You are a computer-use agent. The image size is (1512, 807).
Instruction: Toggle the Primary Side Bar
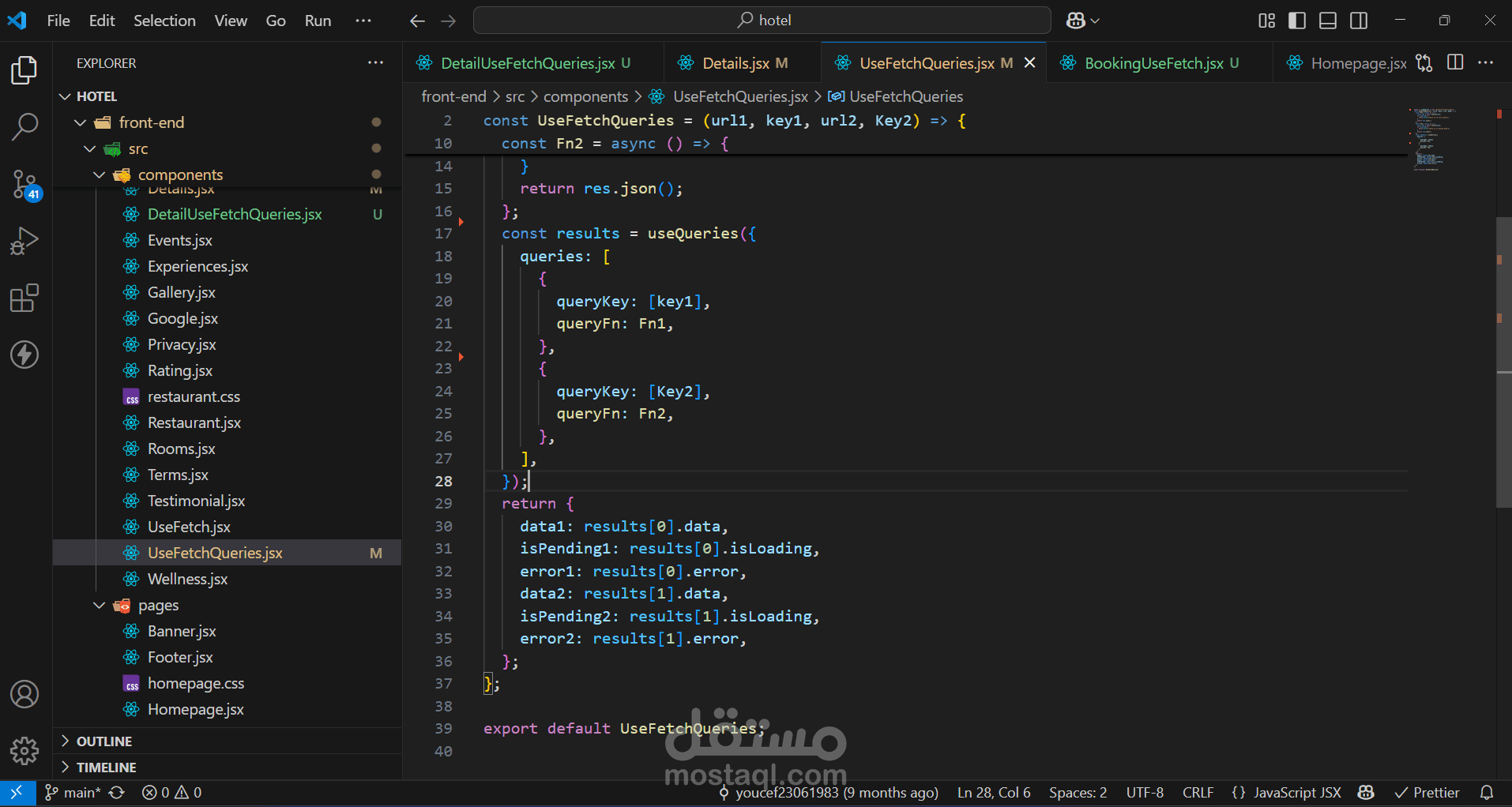click(x=1297, y=21)
